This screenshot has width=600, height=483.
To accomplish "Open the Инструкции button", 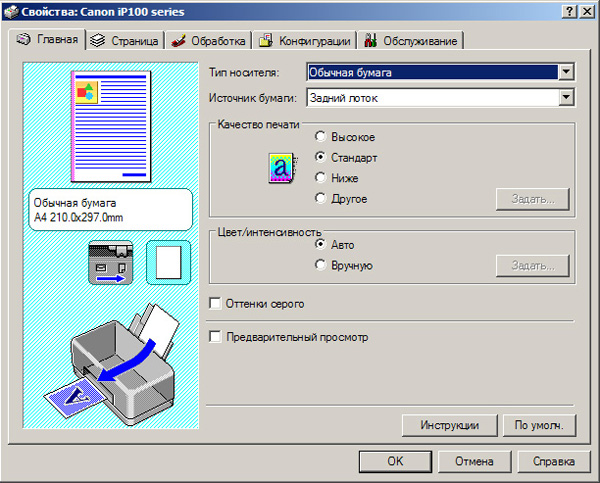I will [450, 425].
